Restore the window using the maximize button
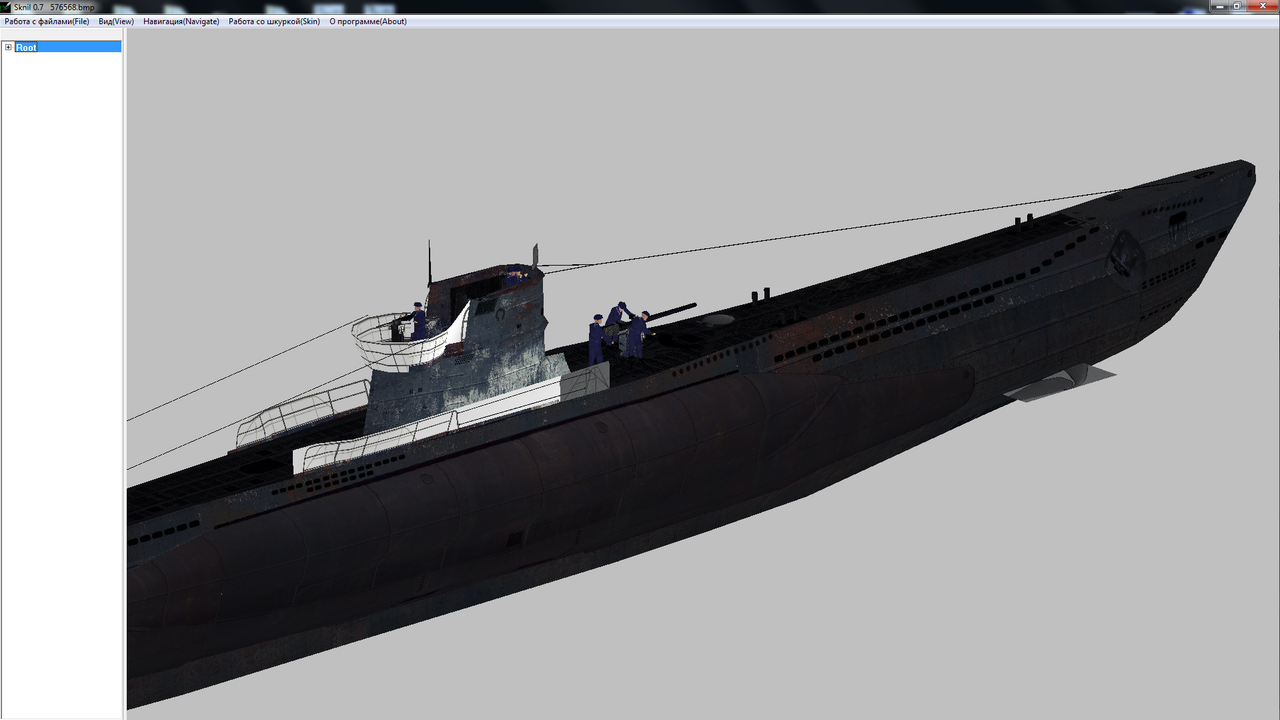Screen dimensions: 1280x720 tap(1238, 5)
